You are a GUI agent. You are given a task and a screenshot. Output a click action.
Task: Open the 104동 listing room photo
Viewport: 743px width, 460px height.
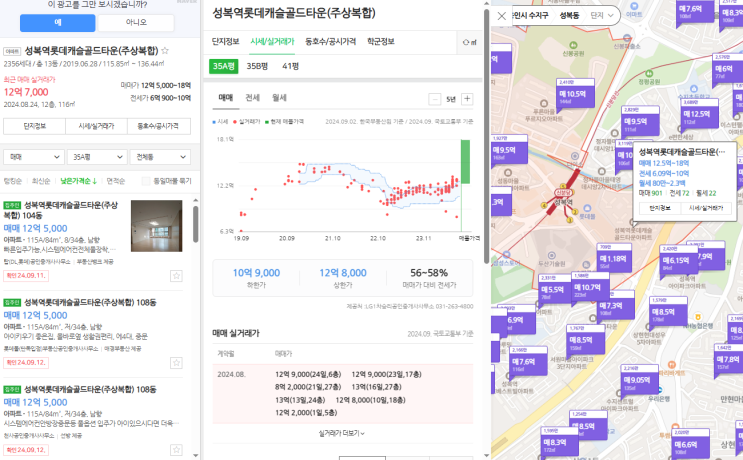pos(156,226)
